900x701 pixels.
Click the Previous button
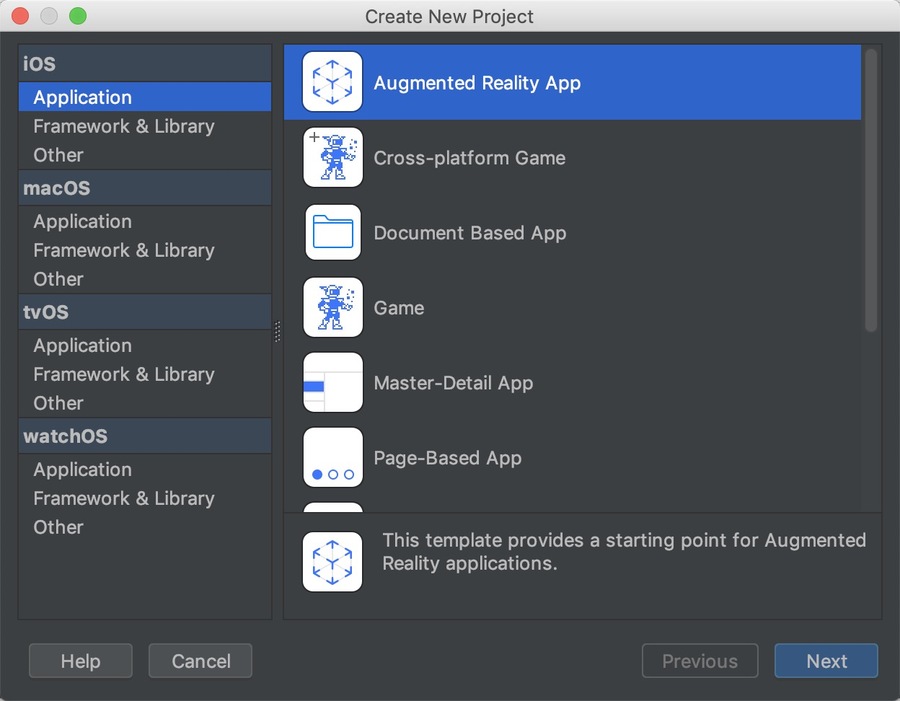pyautogui.click(x=700, y=661)
